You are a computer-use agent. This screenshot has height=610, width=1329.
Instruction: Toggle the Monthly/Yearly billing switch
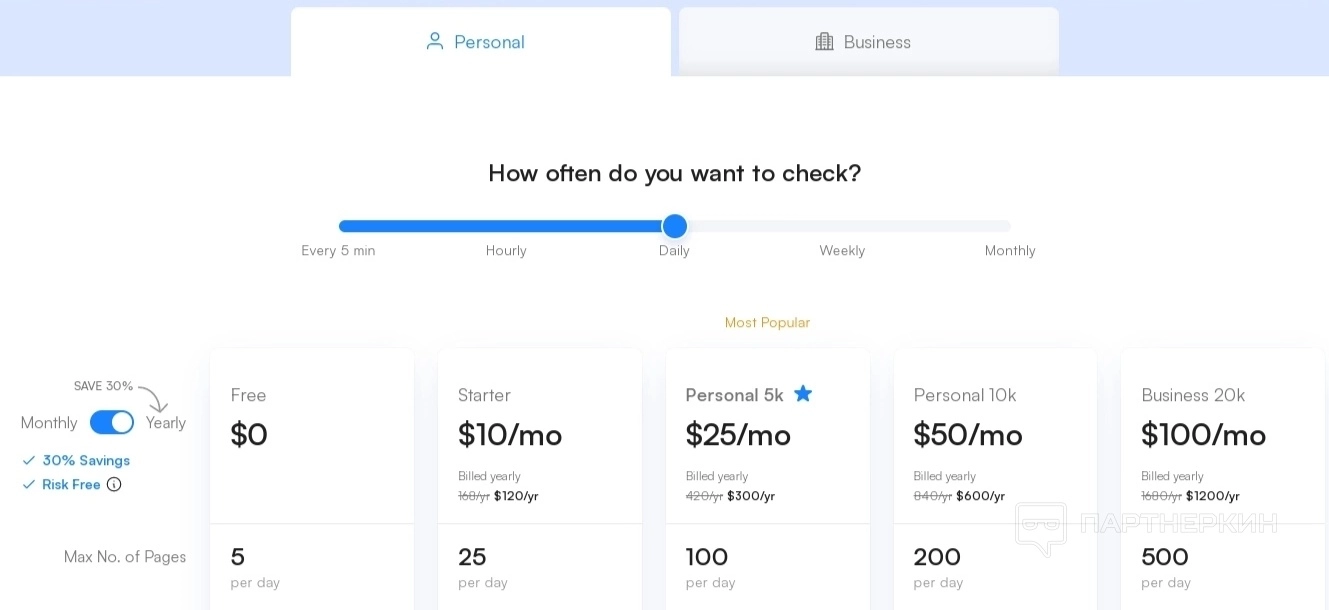(112, 423)
